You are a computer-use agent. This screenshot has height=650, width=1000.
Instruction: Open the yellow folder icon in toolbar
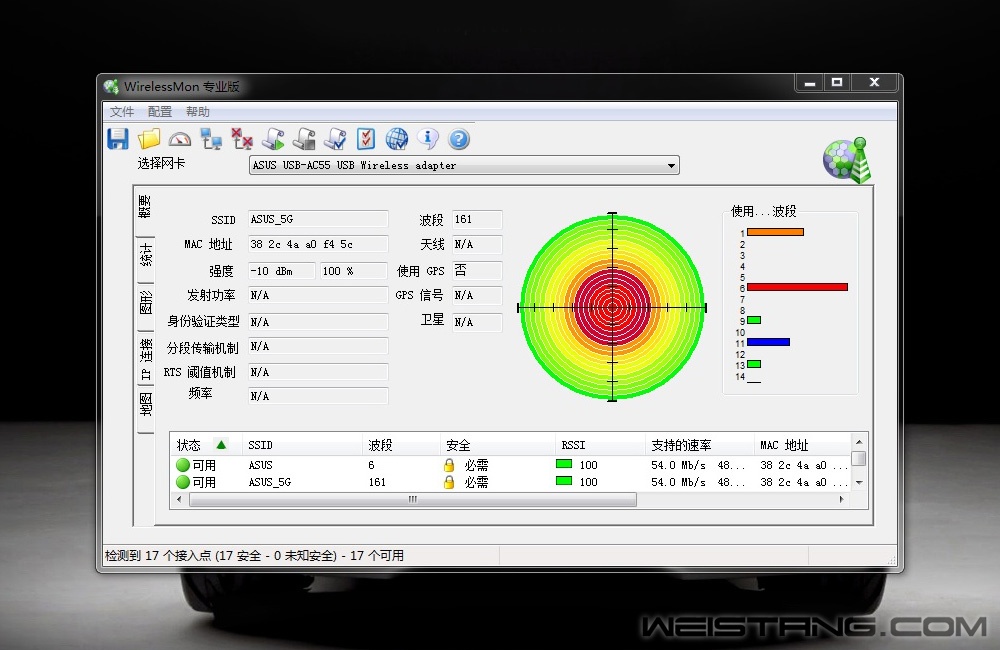149,138
